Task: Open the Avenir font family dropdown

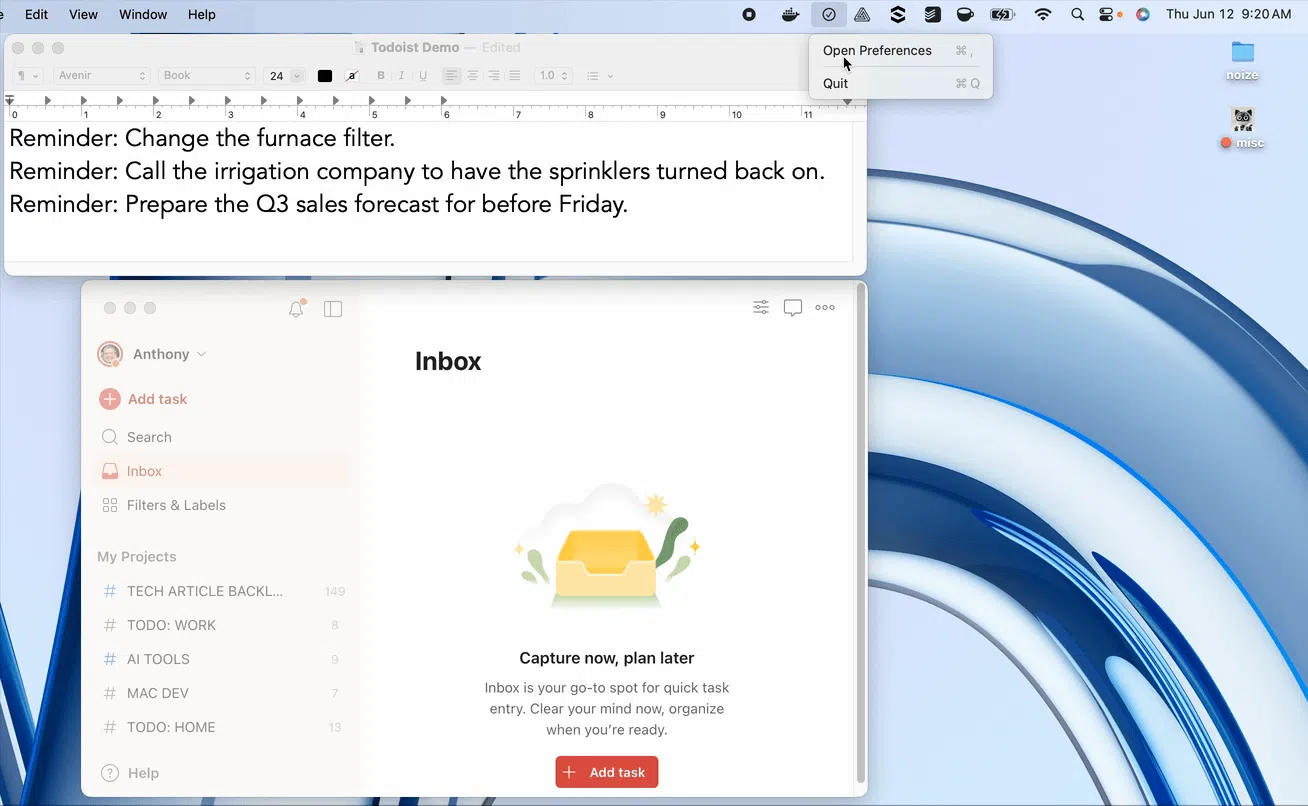Action: click(x=101, y=76)
